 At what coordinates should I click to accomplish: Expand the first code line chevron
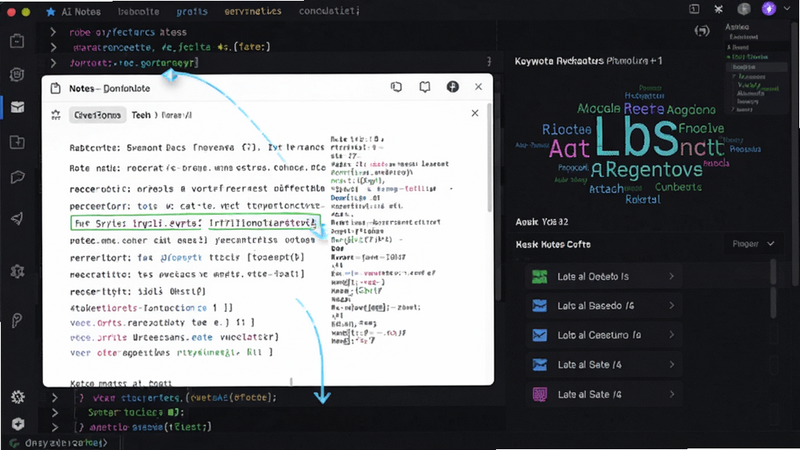[53, 32]
